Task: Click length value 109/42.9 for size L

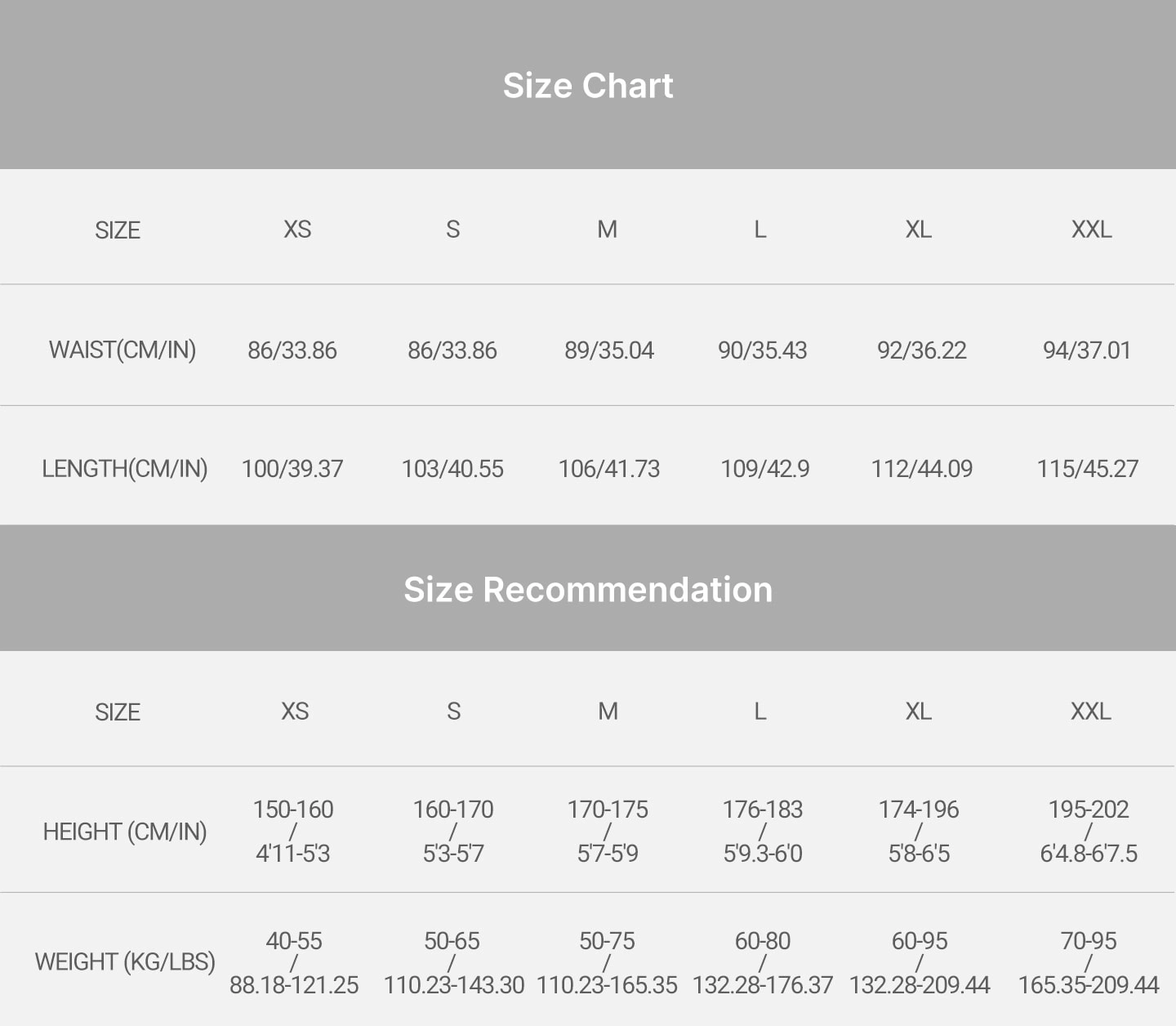Action: tap(765, 469)
